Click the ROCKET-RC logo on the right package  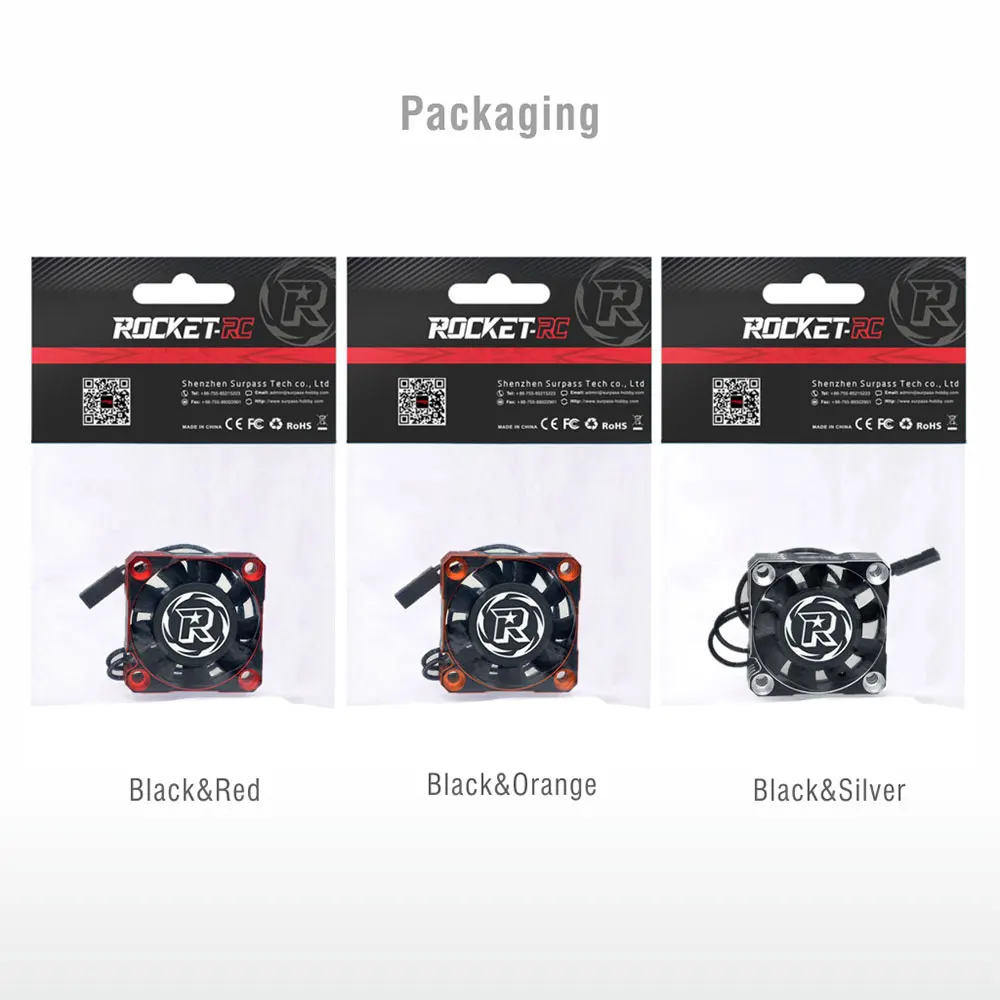tap(813, 328)
